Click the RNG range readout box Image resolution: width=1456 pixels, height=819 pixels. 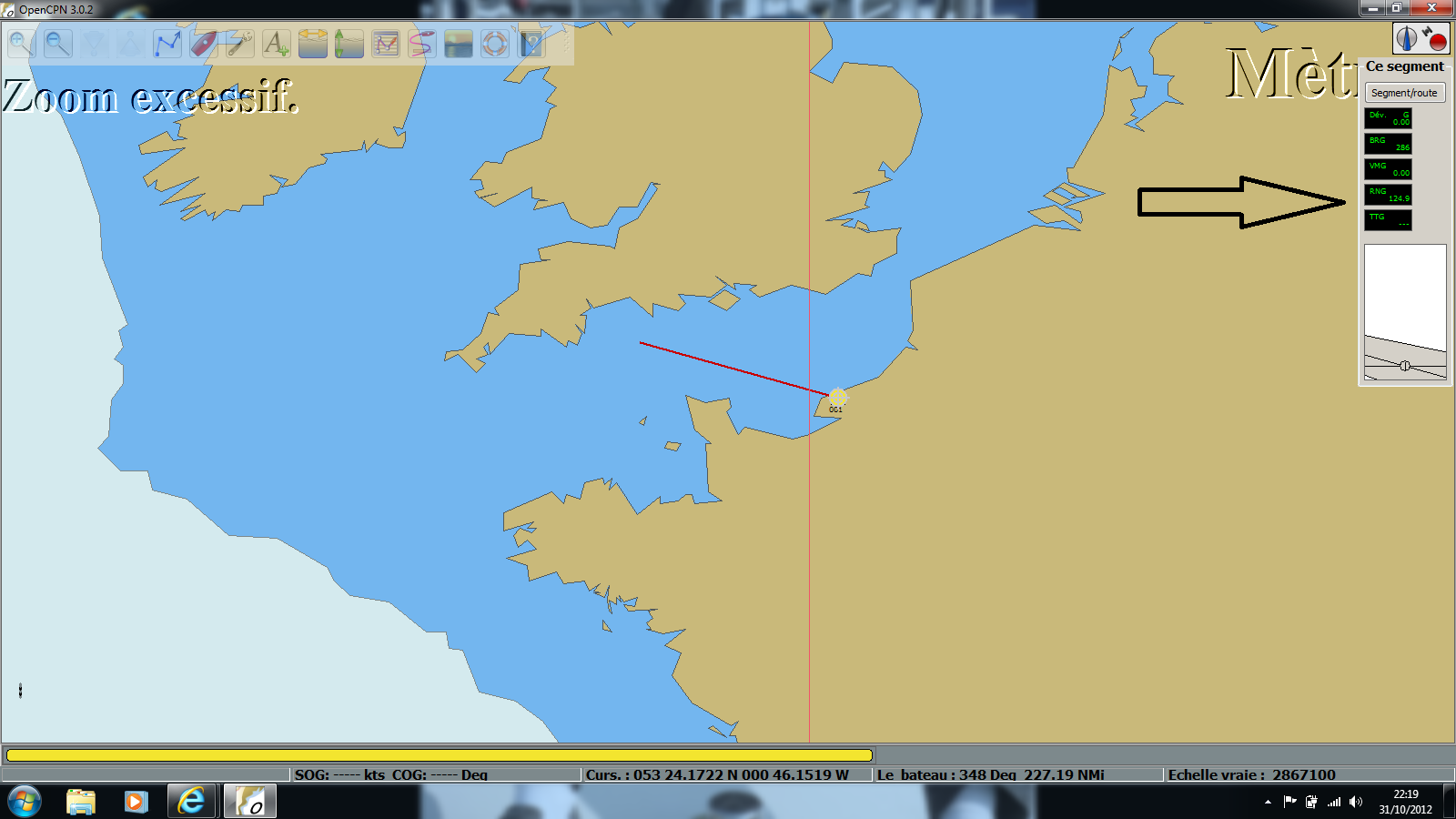tap(1388, 194)
